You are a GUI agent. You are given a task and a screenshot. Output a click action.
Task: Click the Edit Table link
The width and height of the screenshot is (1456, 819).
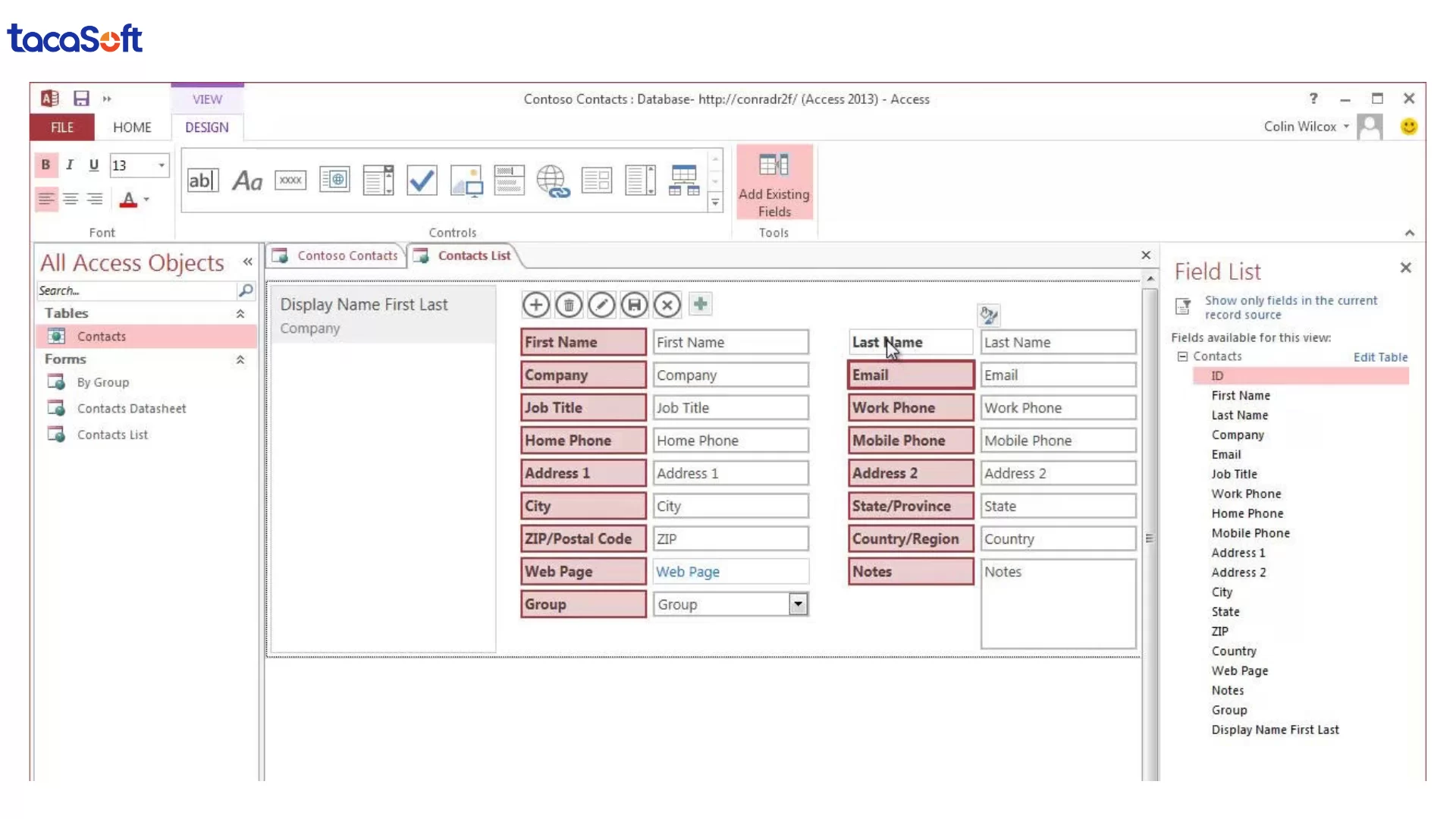(x=1380, y=357)
